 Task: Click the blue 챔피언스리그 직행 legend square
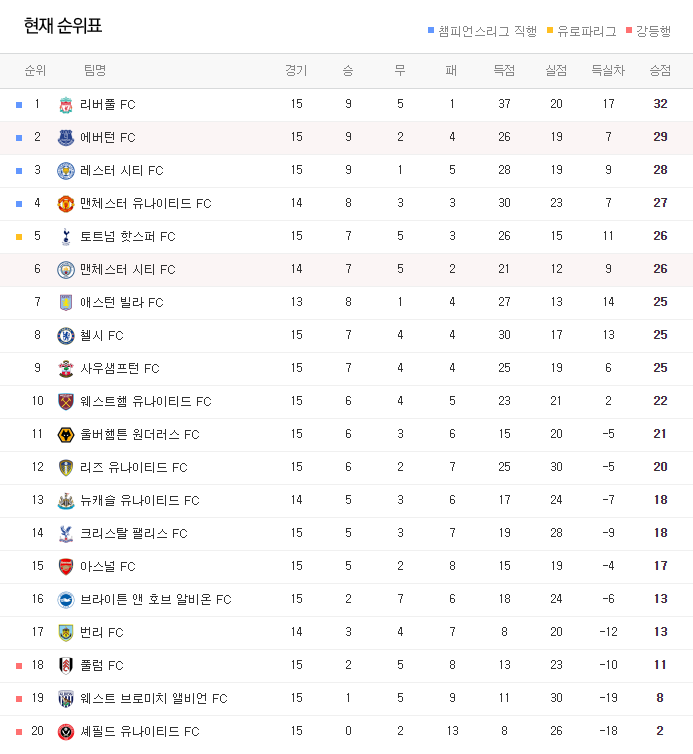tap(431, 31)
